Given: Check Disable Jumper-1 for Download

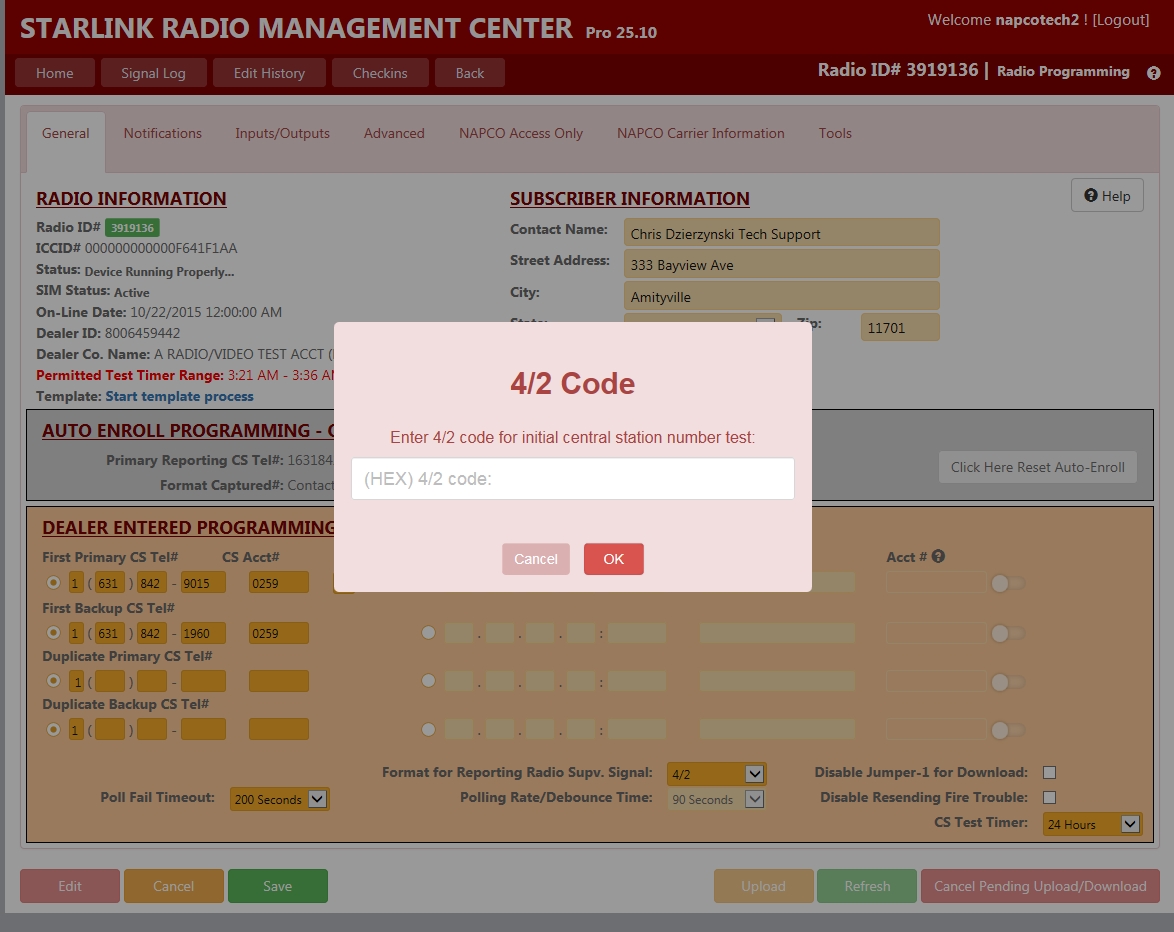Looking at the screenshot, I should click(1049, 773).
